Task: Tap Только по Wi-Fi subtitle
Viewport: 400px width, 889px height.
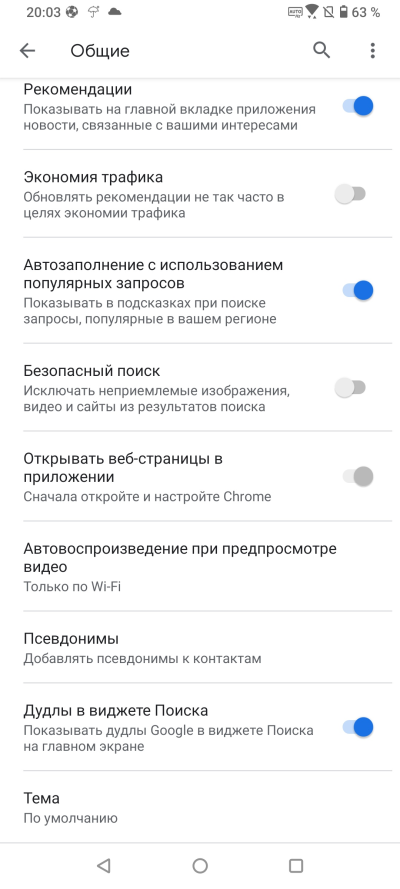Action: pyautogui.click(x=72, y=586)
